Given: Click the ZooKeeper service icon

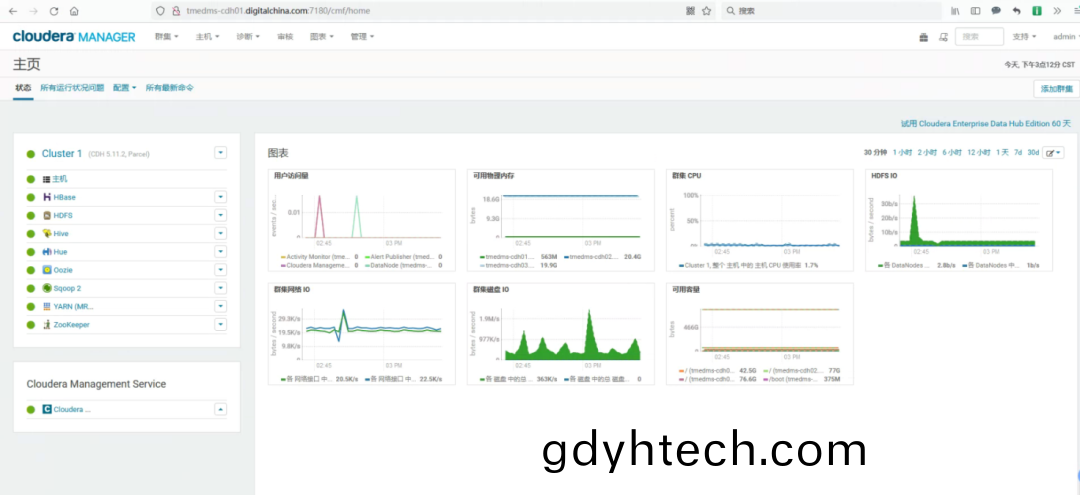Looking at the screenshot, I should (47, 324).
